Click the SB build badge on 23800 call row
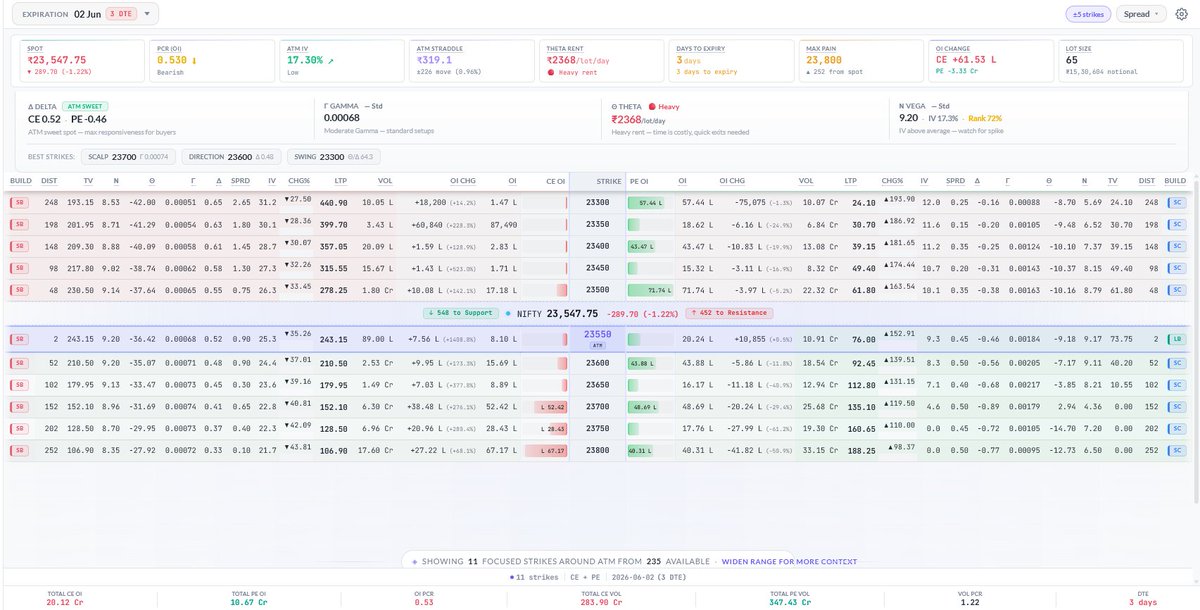The width and height of the screenshot is (1200, 610). (18, 451)
